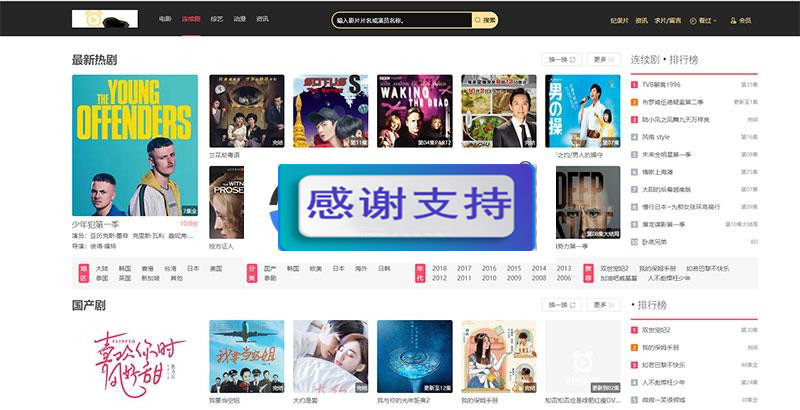The height and width of the screenshot is (410, 800).
Task: Click TVB家族1996 in the ranking list
Action: [x=661, y=85]
